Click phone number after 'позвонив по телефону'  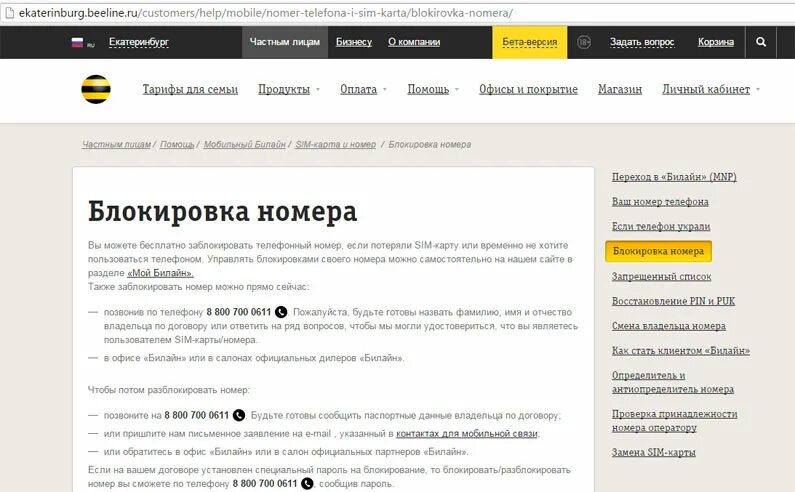coord(239,312)
